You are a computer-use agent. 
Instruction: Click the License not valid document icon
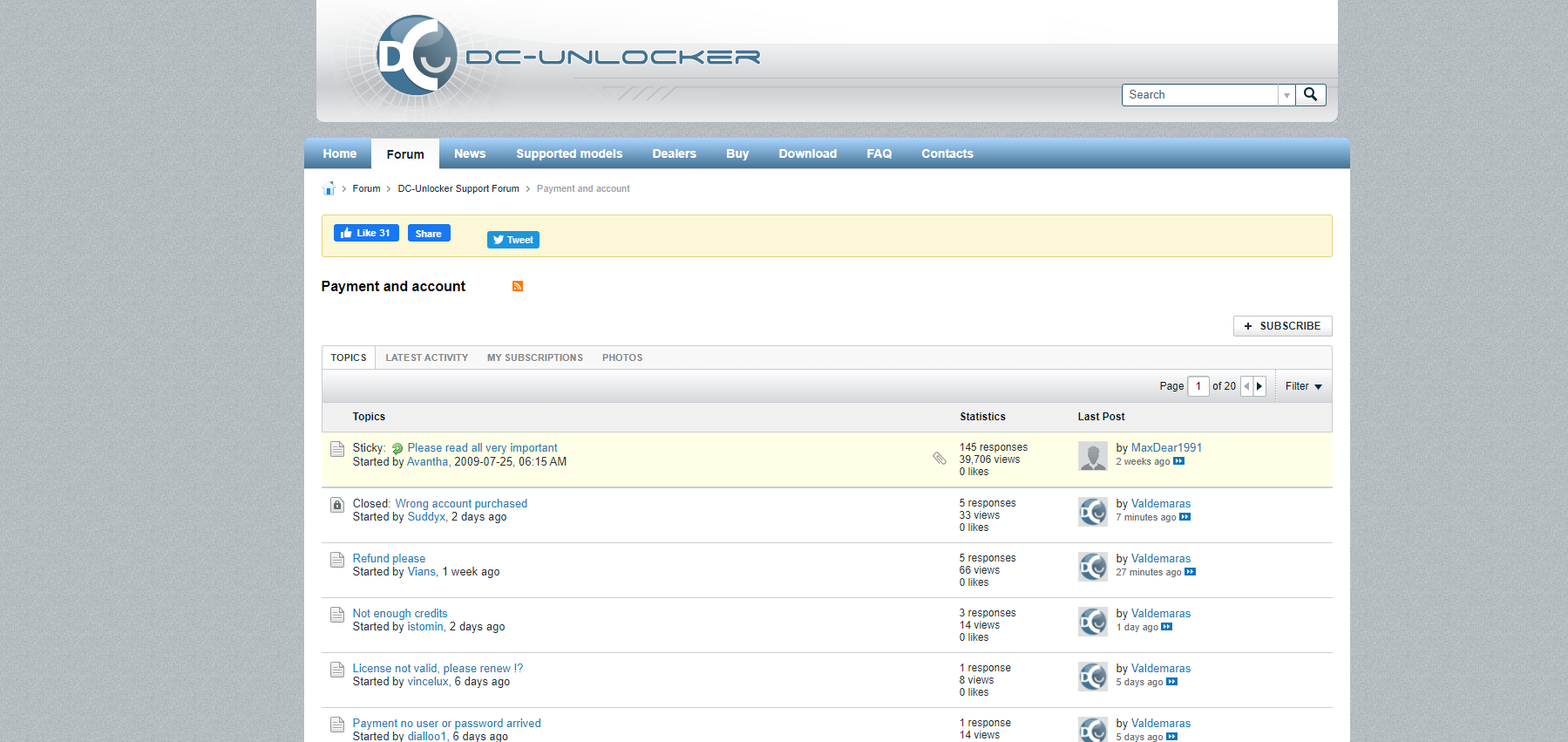(337, 670)
